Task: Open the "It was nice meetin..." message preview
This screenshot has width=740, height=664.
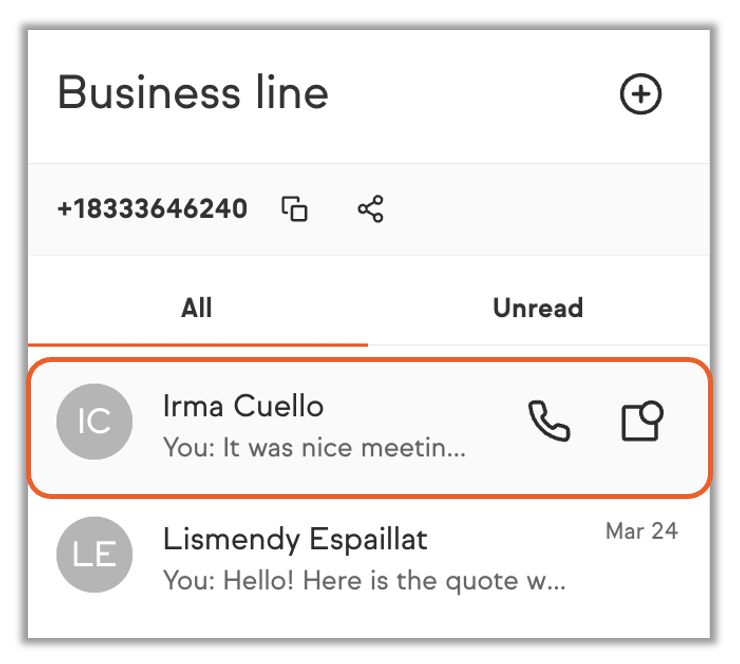Action: click(x=314, y=449)
